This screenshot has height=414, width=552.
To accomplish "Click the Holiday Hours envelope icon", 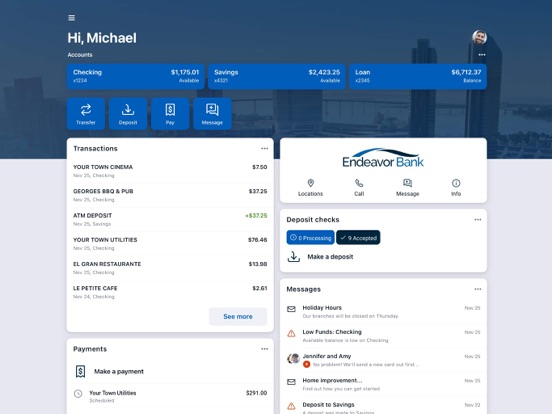I will [291, 309].
